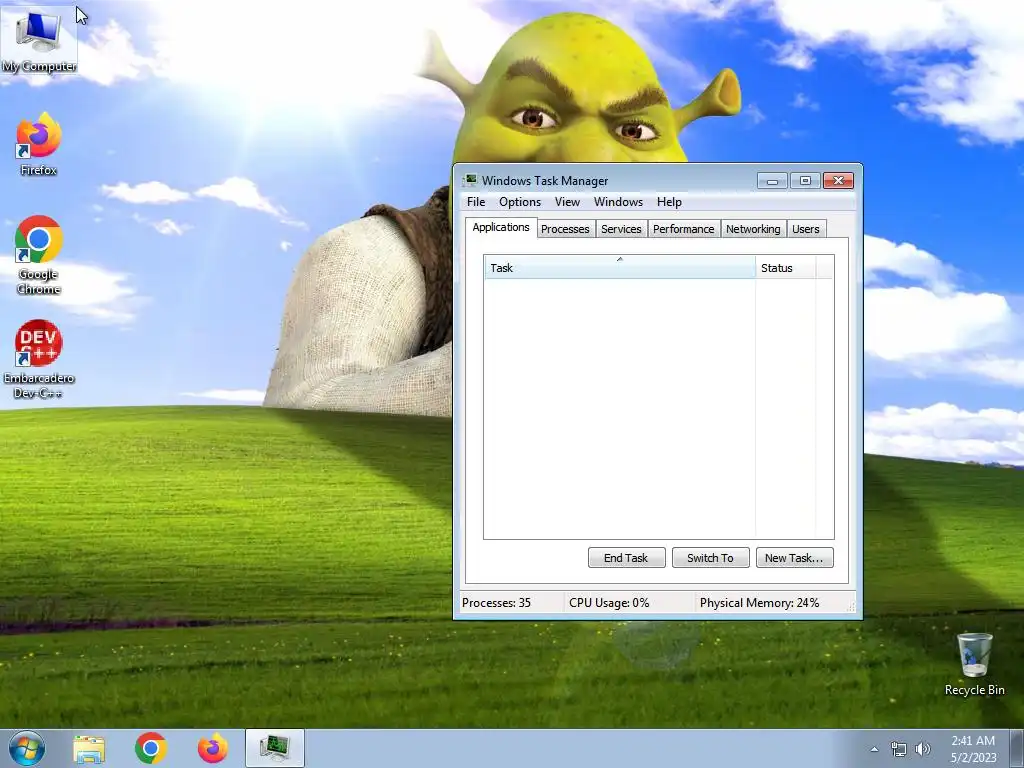Open network status tray icon

[x=899, y=749]
